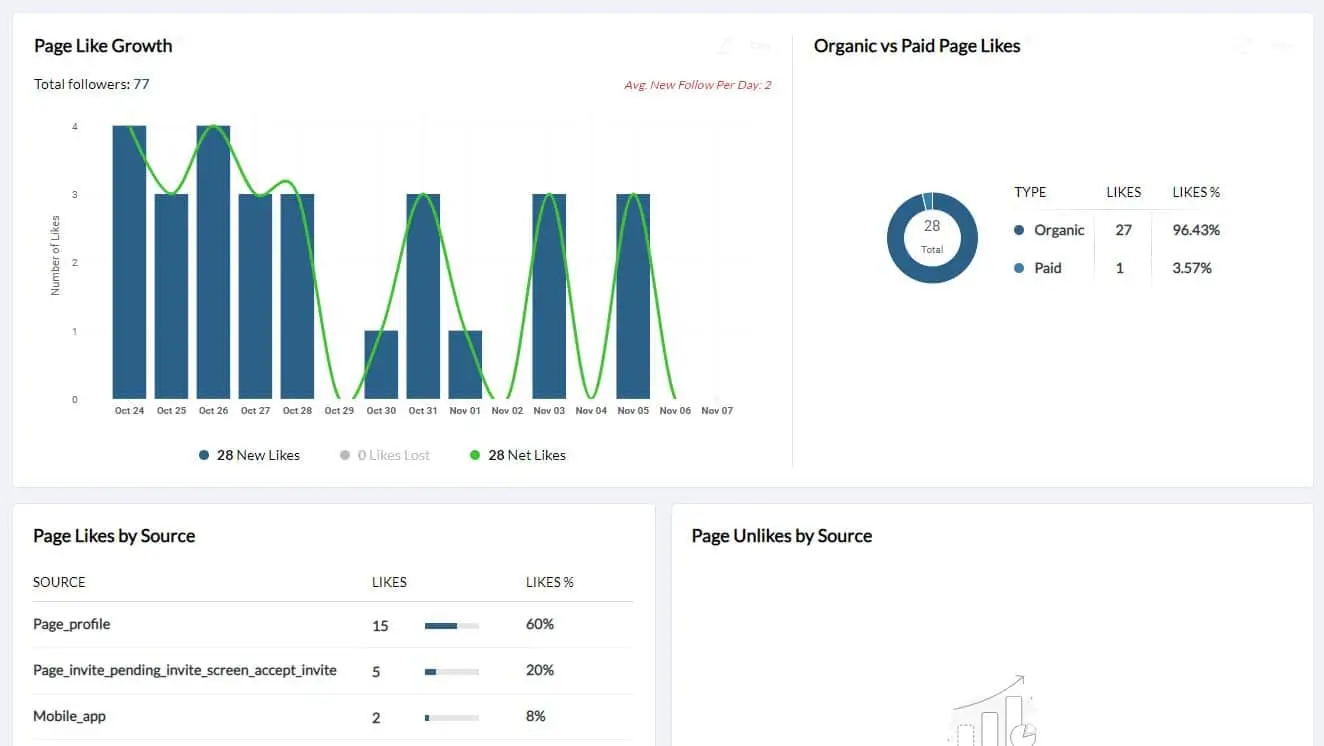Image resolution: width=1324 pixels, height=746 pixels.
Task: Toggle the New Likes legend item
Action: tap(249, 455)
